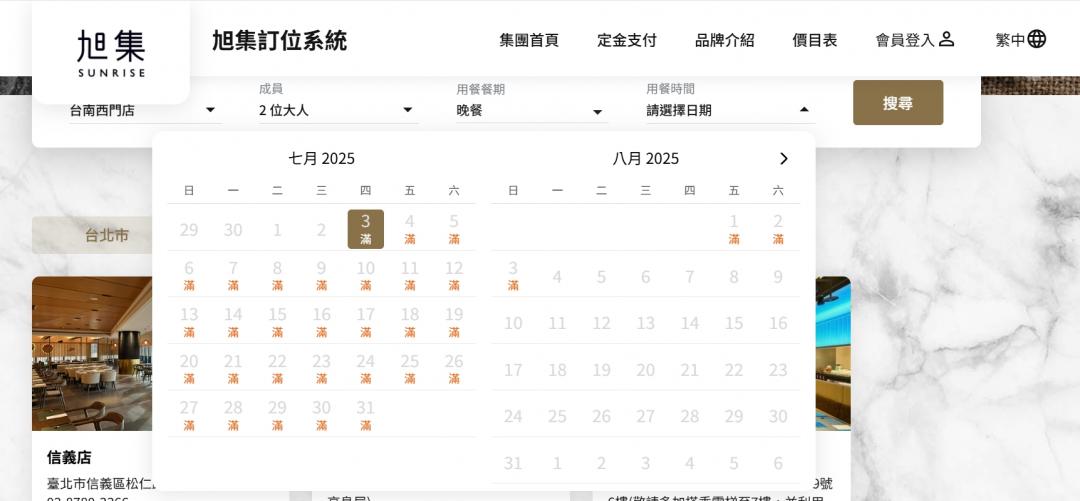Select July 4 in calendar
1080x501 pixels.
pos(410,229)
